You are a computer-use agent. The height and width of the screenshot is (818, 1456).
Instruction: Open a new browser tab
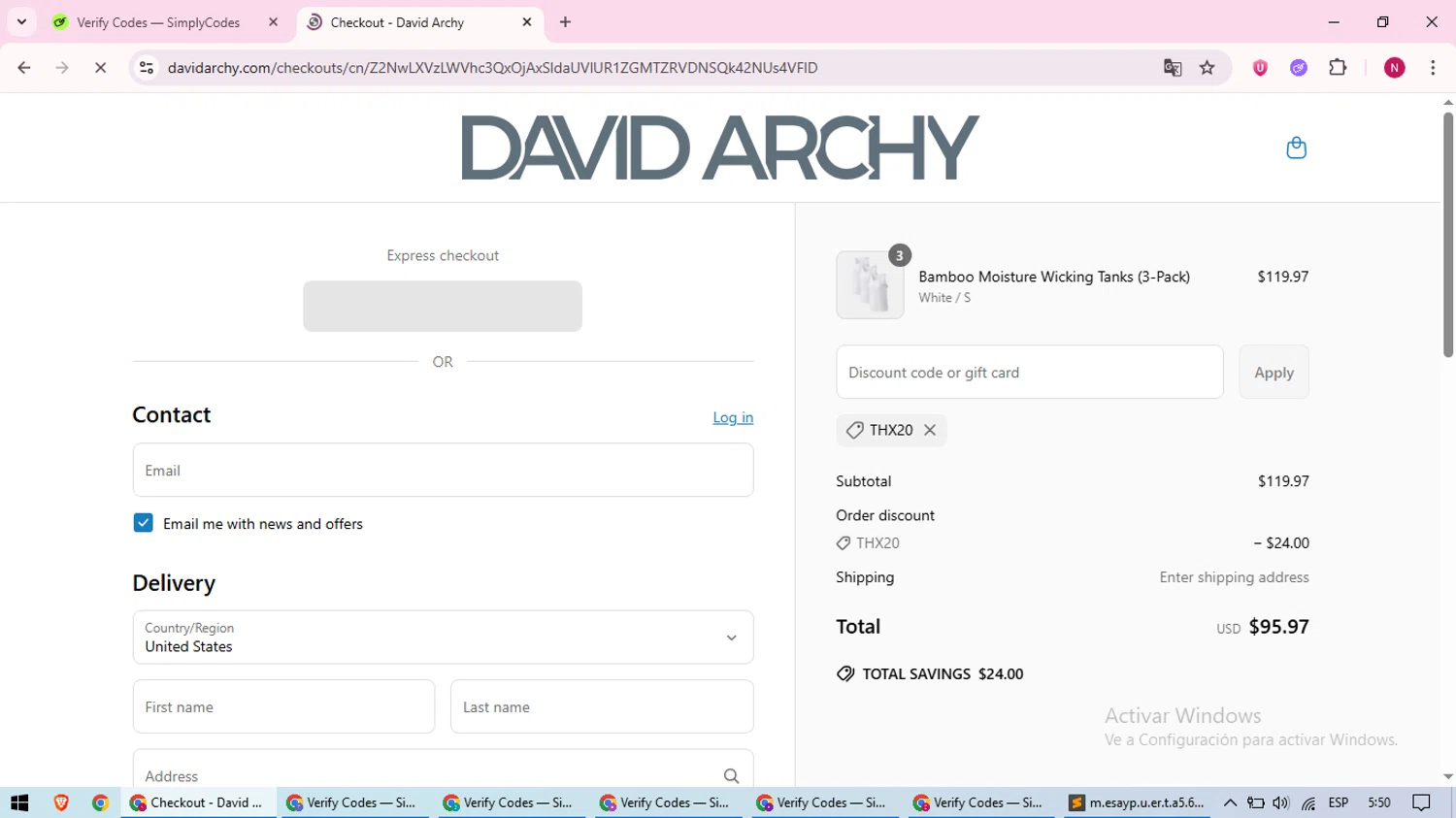coord(566,22)
